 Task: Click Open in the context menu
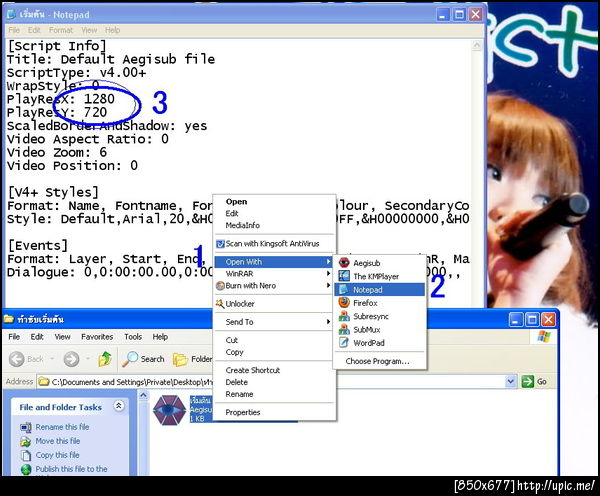pyautogui.click(x=274, y=202)
